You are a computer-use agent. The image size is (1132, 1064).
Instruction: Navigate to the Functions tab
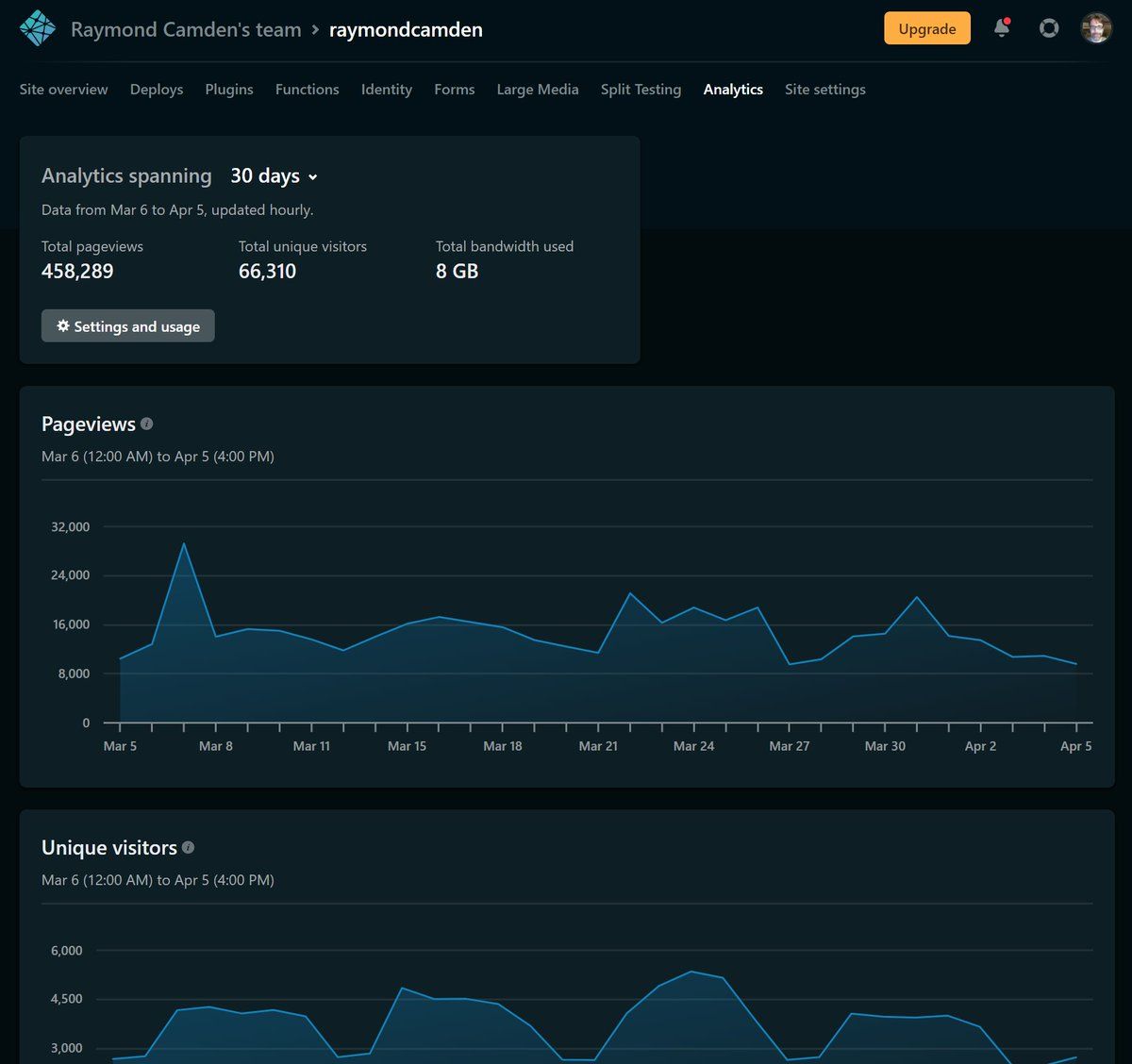click(307, 90)
